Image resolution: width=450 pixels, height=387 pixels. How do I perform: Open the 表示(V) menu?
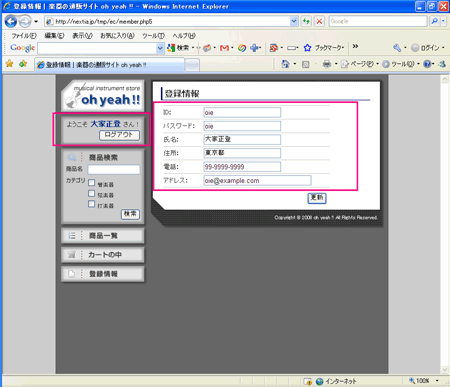(x=82, y=36)
